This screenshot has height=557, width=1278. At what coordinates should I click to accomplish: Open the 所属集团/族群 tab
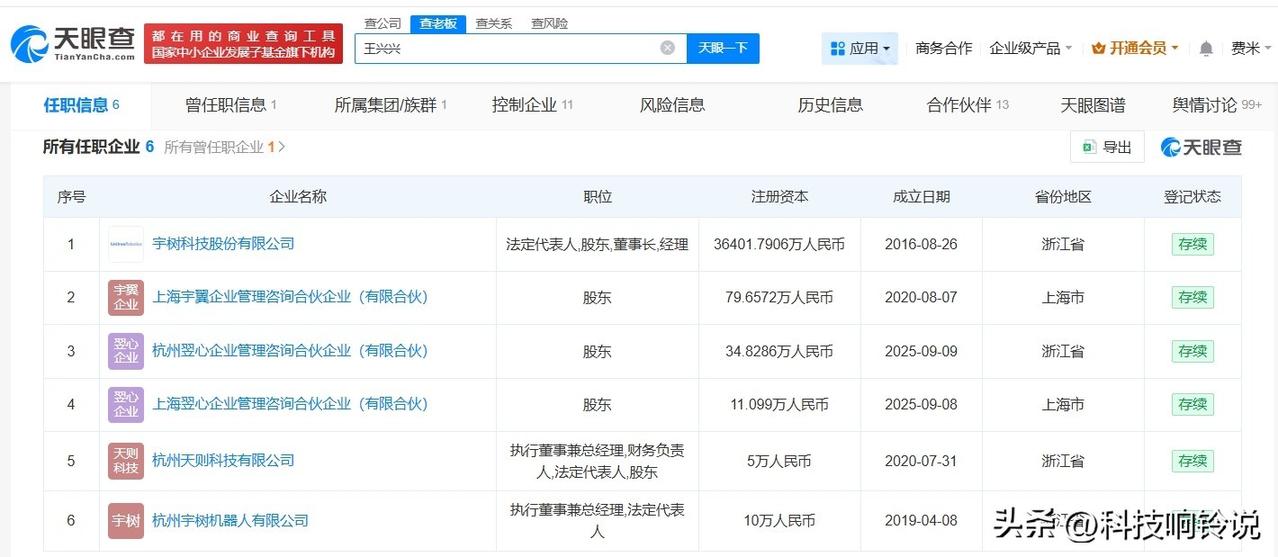coord(390,105)
